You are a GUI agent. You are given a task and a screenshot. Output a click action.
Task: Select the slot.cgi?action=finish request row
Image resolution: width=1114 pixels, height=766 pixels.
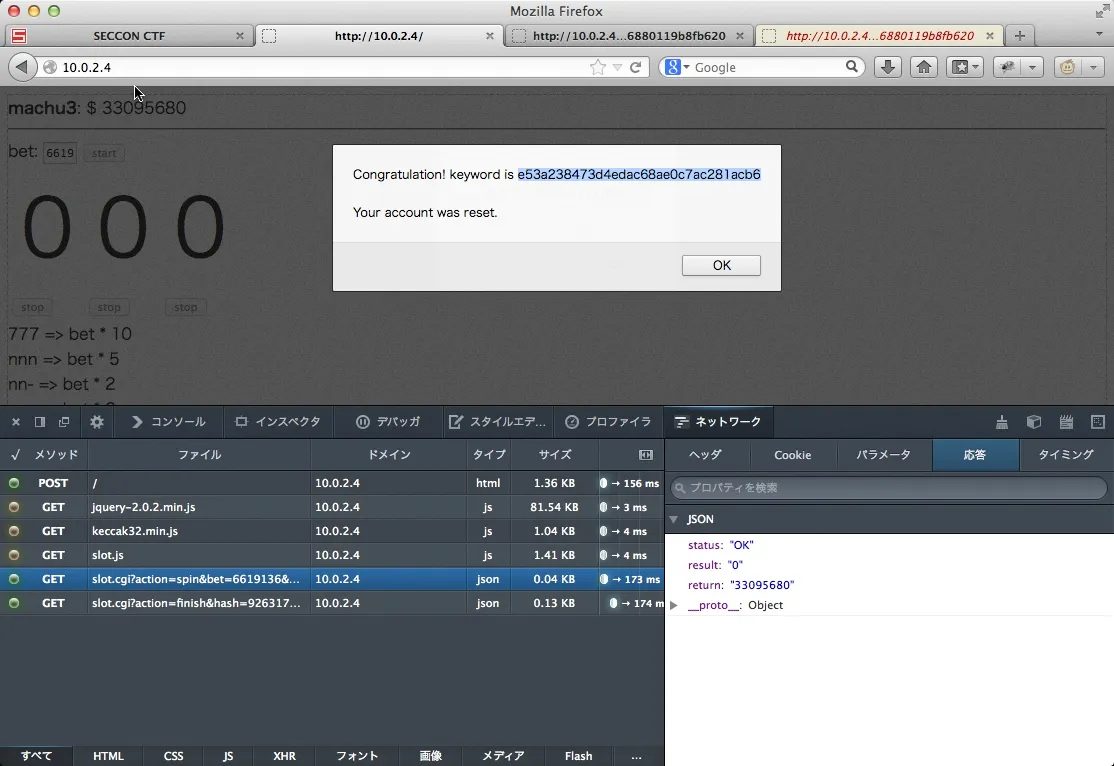point(196,603)
